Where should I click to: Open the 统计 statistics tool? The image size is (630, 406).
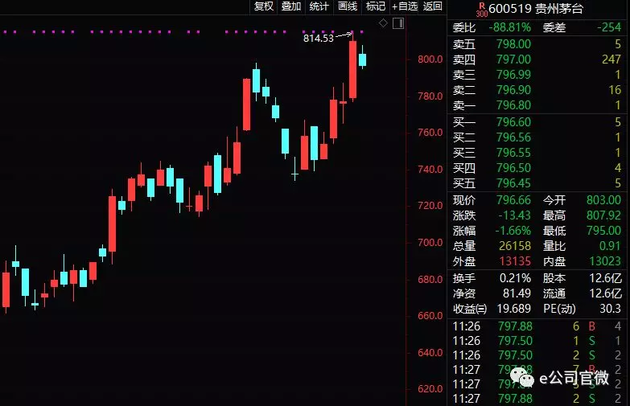pyautogui.click(x=319, y=6)
